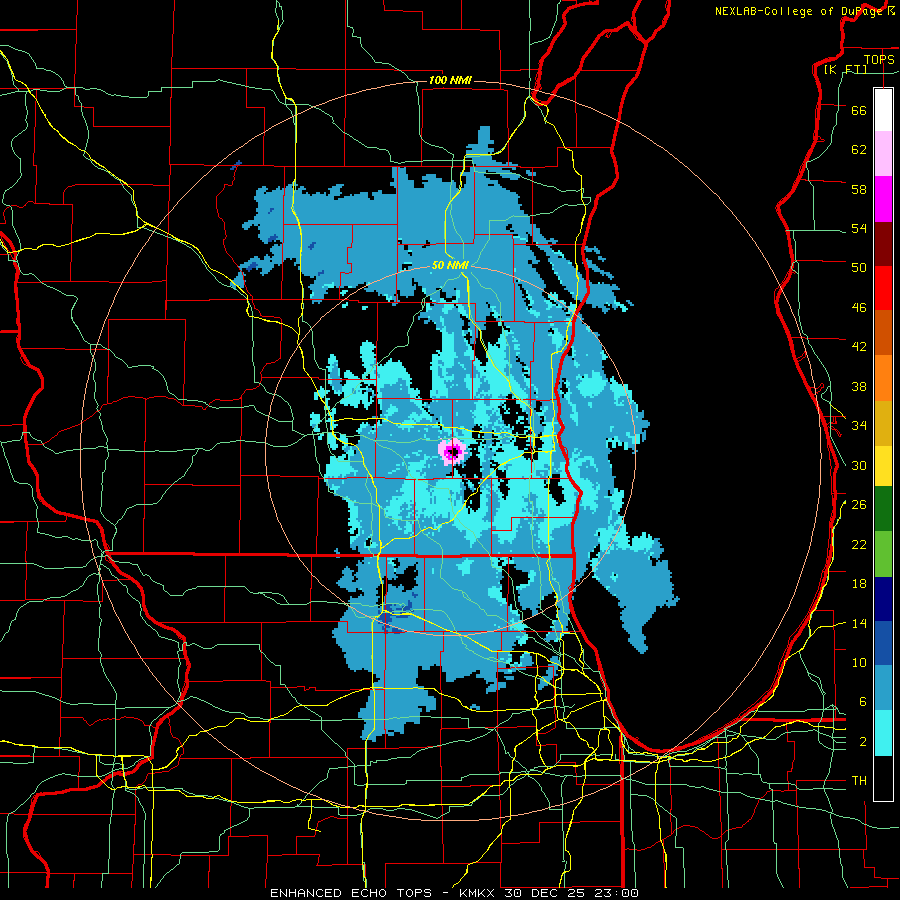Click the 'TOPS' legend title
Viewport: 900px width, 900px height.
point(879,59)
